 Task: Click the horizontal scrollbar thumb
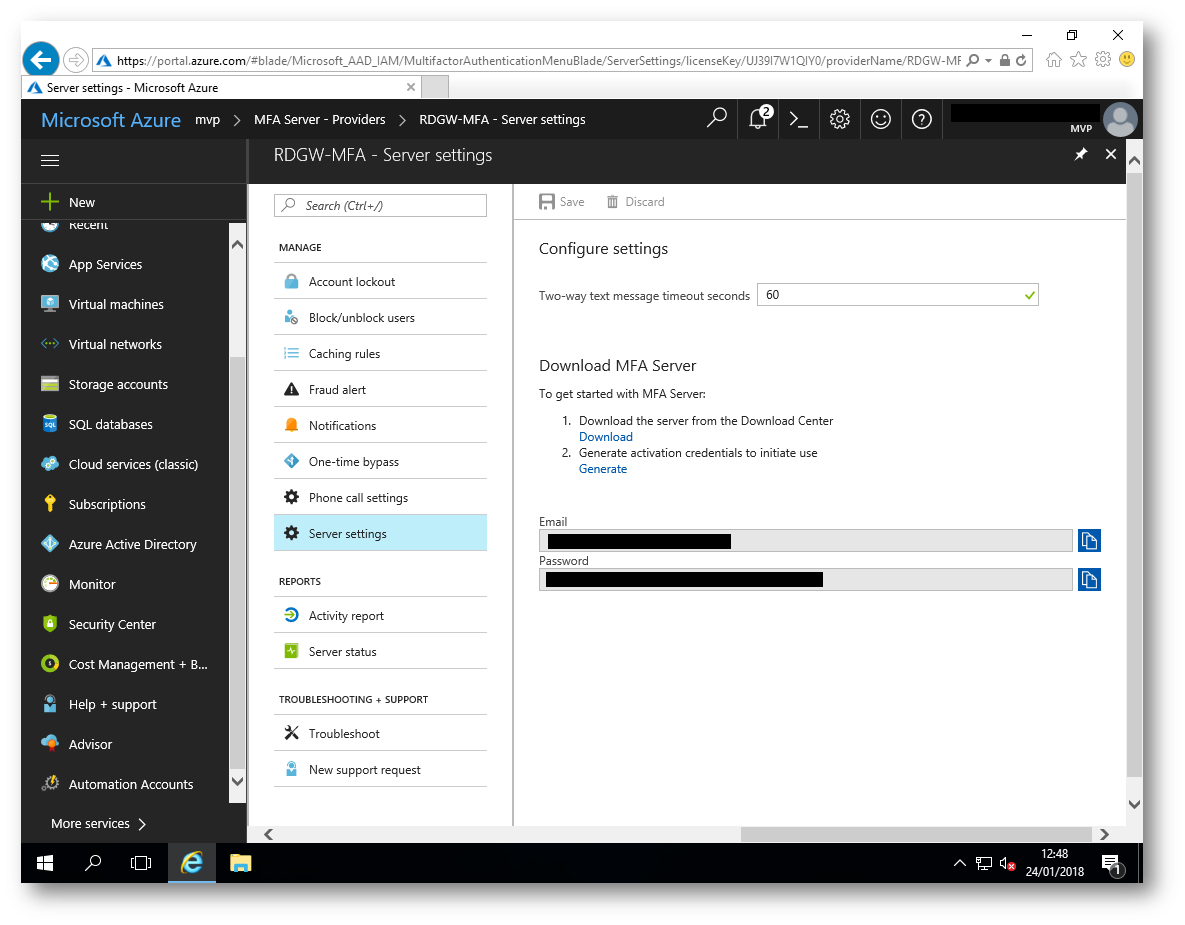(x=916, y=834)
